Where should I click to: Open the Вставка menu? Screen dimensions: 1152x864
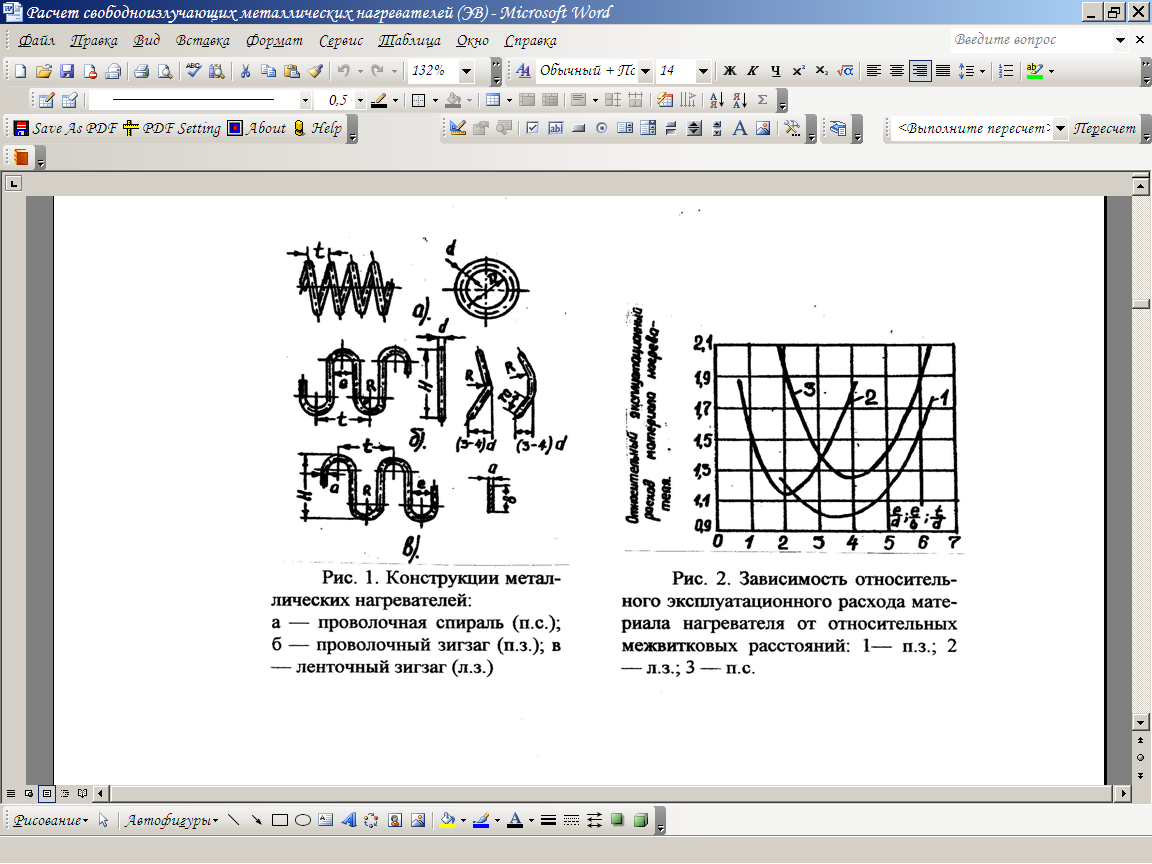point(203,40)
